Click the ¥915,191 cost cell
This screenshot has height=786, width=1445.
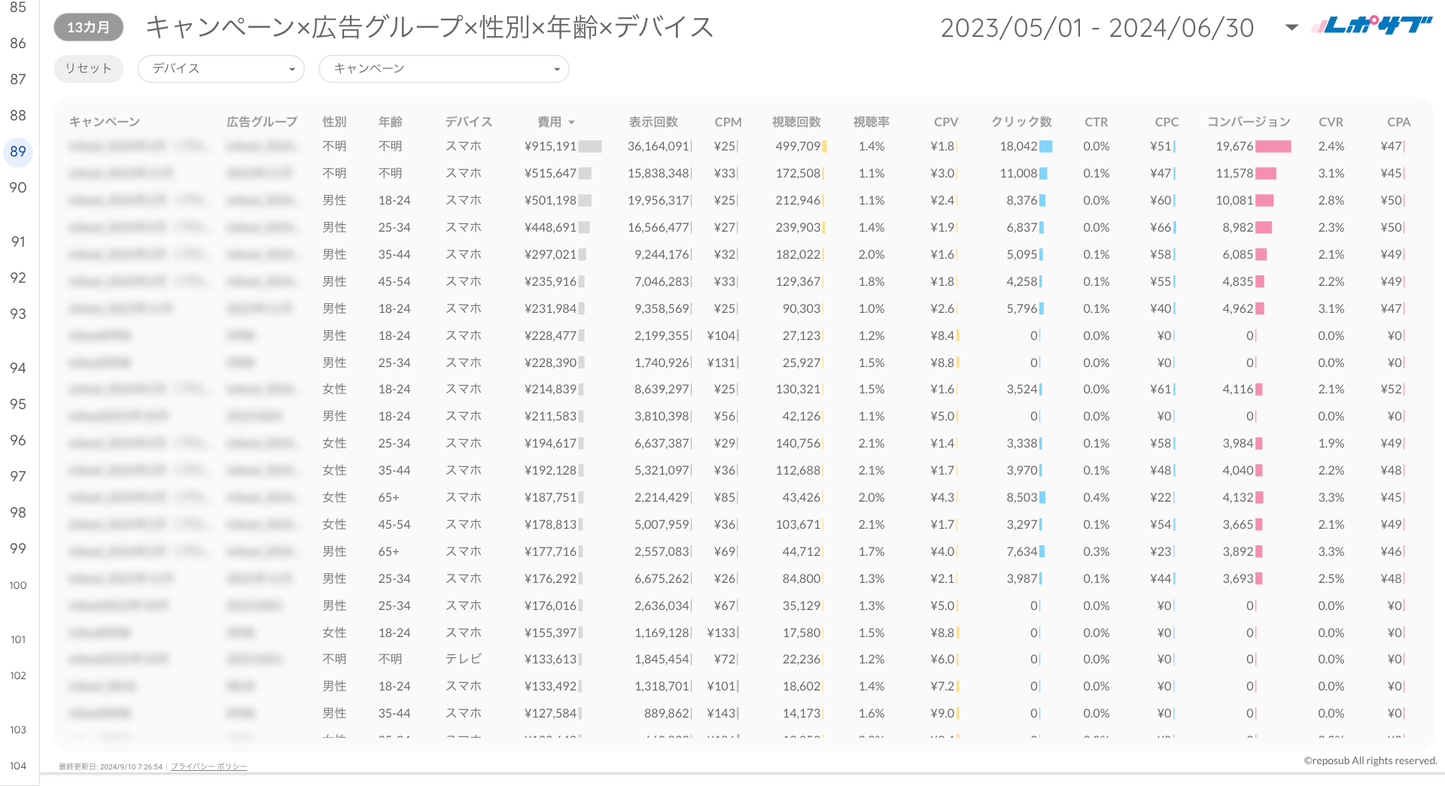pos(550,146)
